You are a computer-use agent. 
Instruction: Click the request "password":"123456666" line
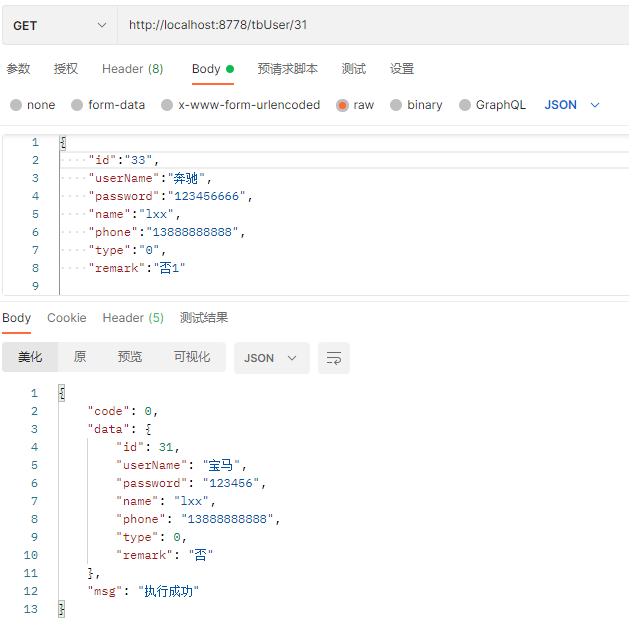pos(170,196)
